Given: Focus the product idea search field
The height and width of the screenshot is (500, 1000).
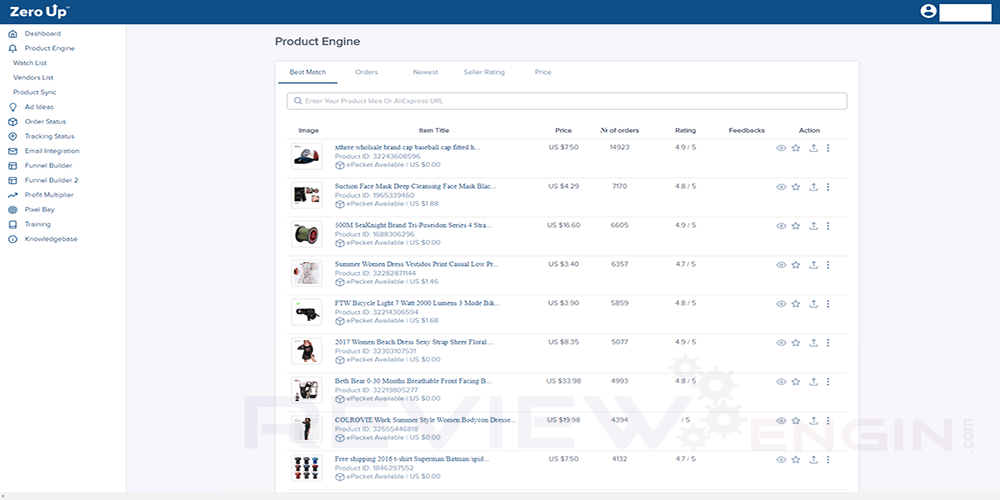Looking at the screenshot, I should 567,101.
